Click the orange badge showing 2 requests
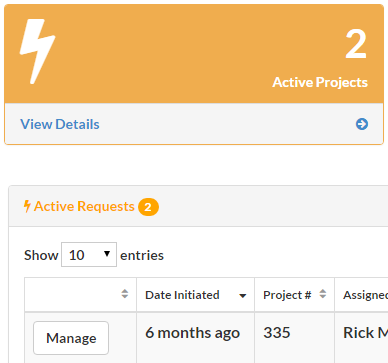This screenshot has width=388, height=363. pyautogui.click(x=148, y=207)
